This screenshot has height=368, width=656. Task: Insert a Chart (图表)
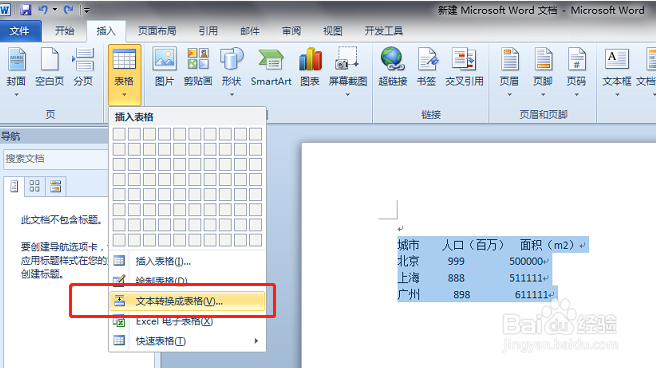pos(310,67)
